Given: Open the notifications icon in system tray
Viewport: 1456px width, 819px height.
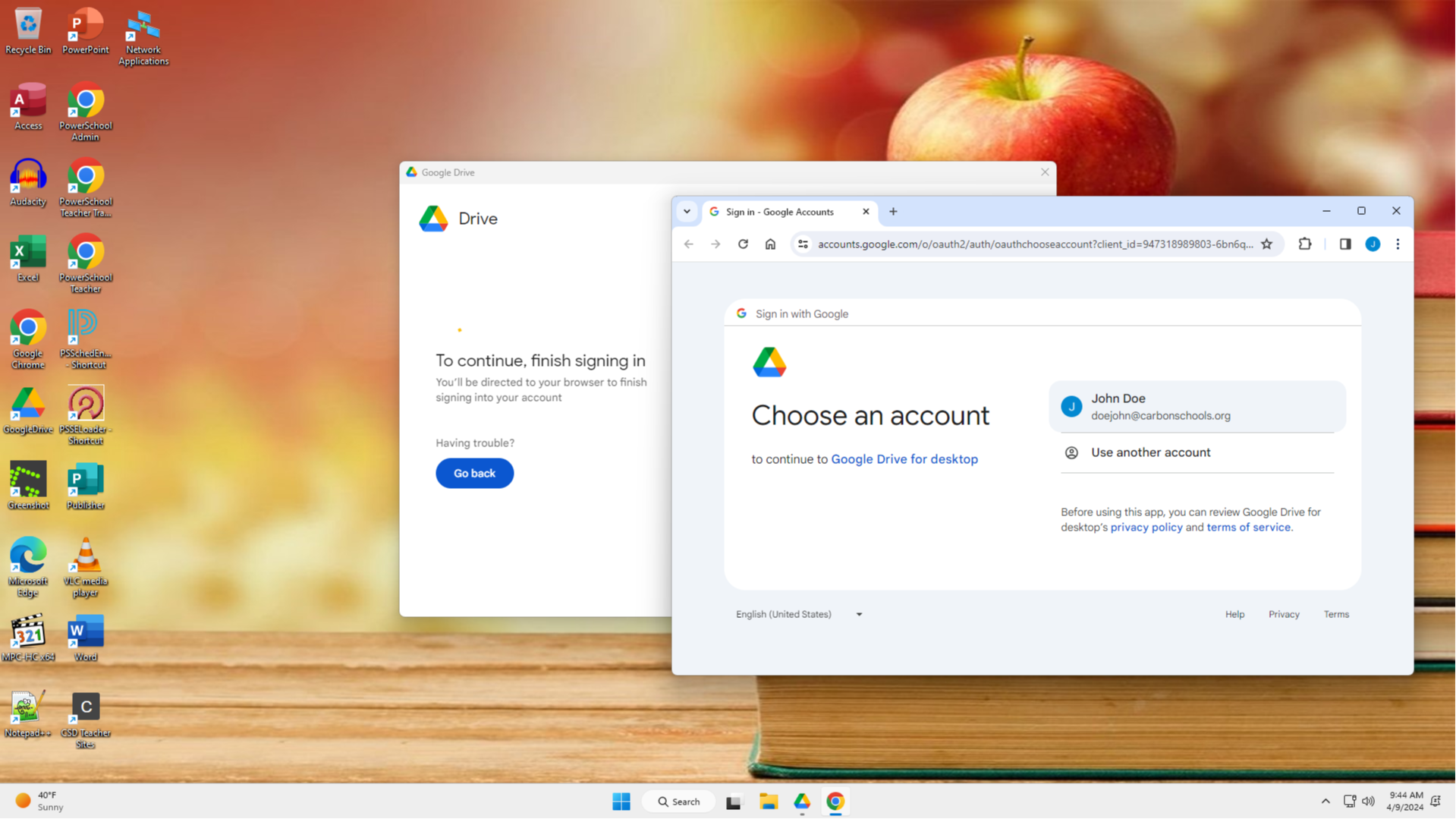Looking at the screenshot, I should point(1436,801).
